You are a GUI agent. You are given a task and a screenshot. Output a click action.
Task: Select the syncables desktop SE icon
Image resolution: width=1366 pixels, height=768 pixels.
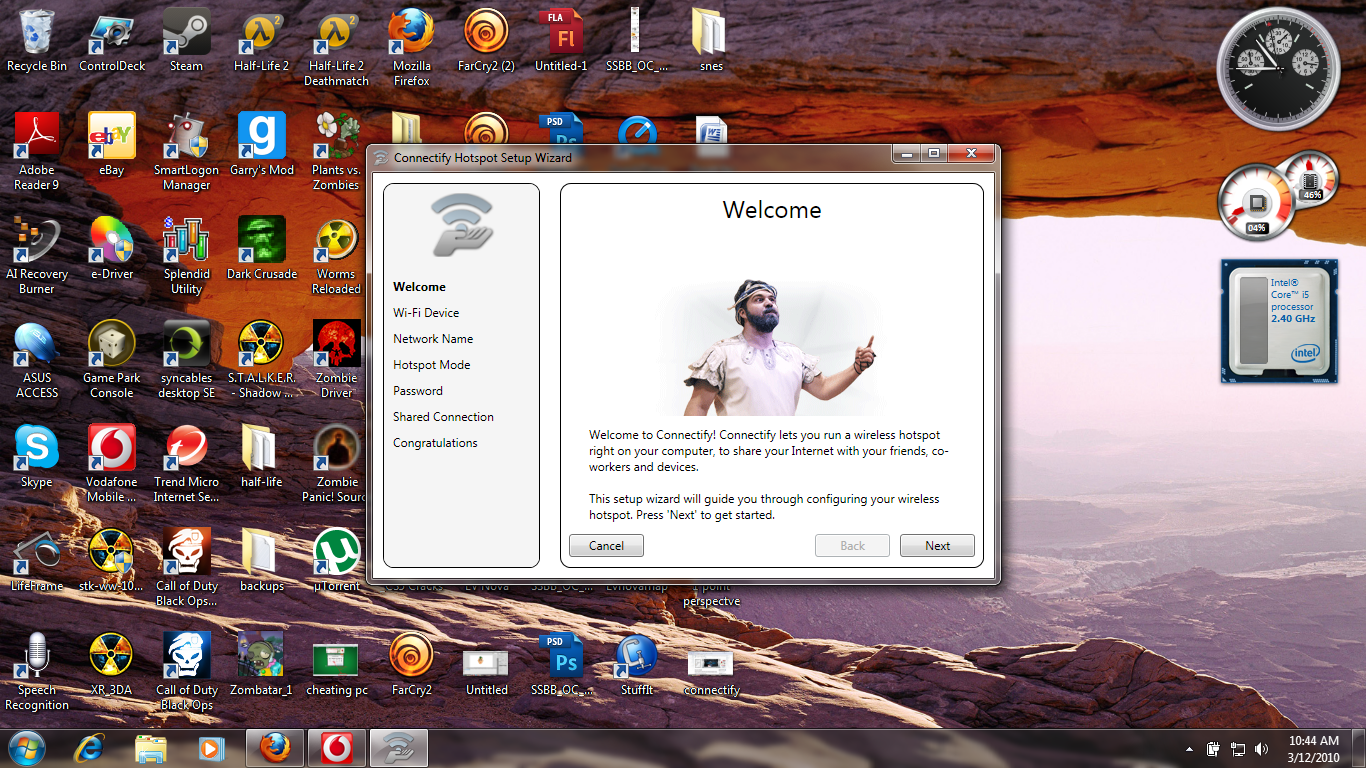186,360
